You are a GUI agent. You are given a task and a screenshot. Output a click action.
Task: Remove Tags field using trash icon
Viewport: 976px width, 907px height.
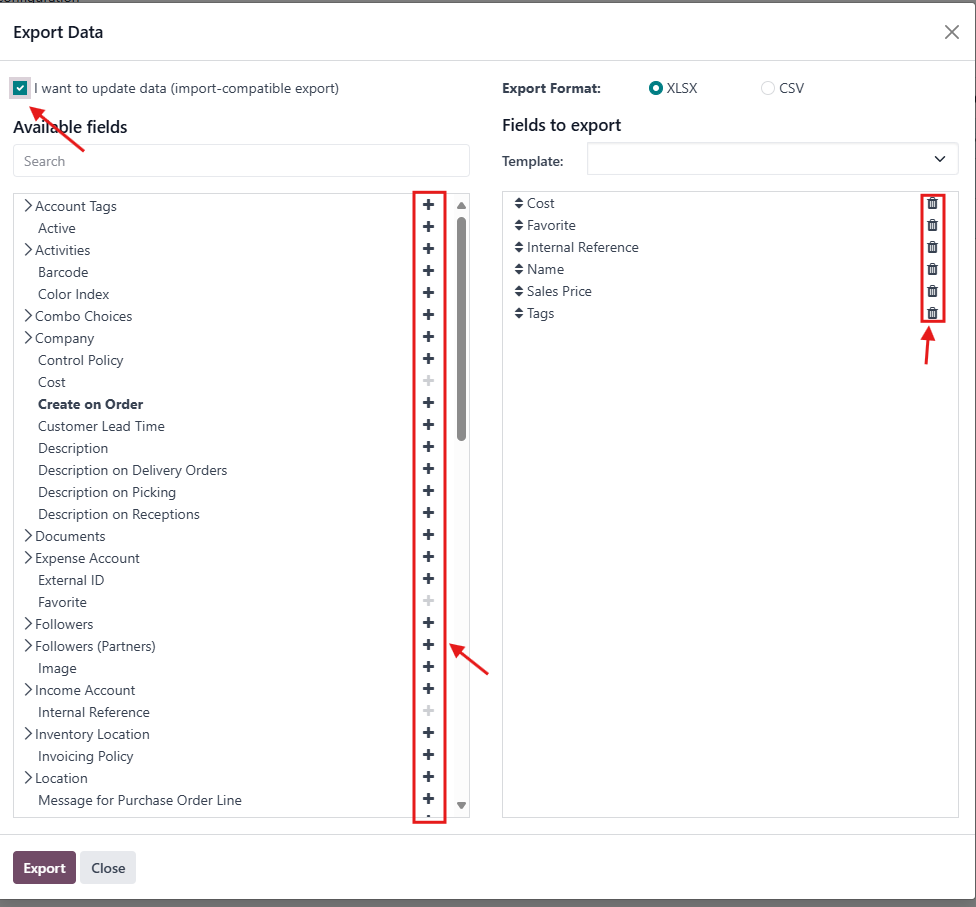coord(932,313)
